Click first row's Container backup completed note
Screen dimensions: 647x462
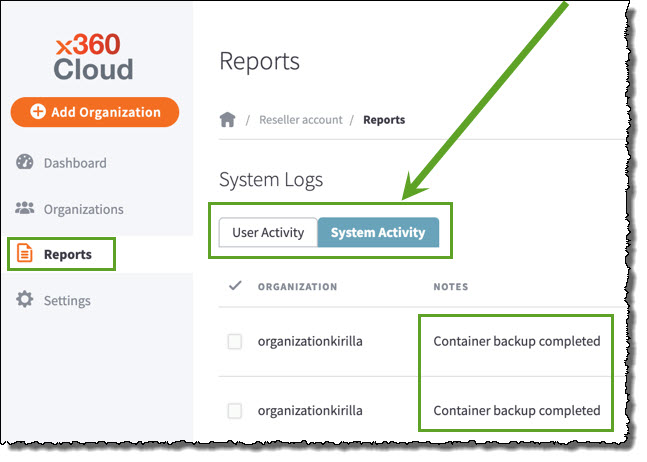(x=517, y=341)
